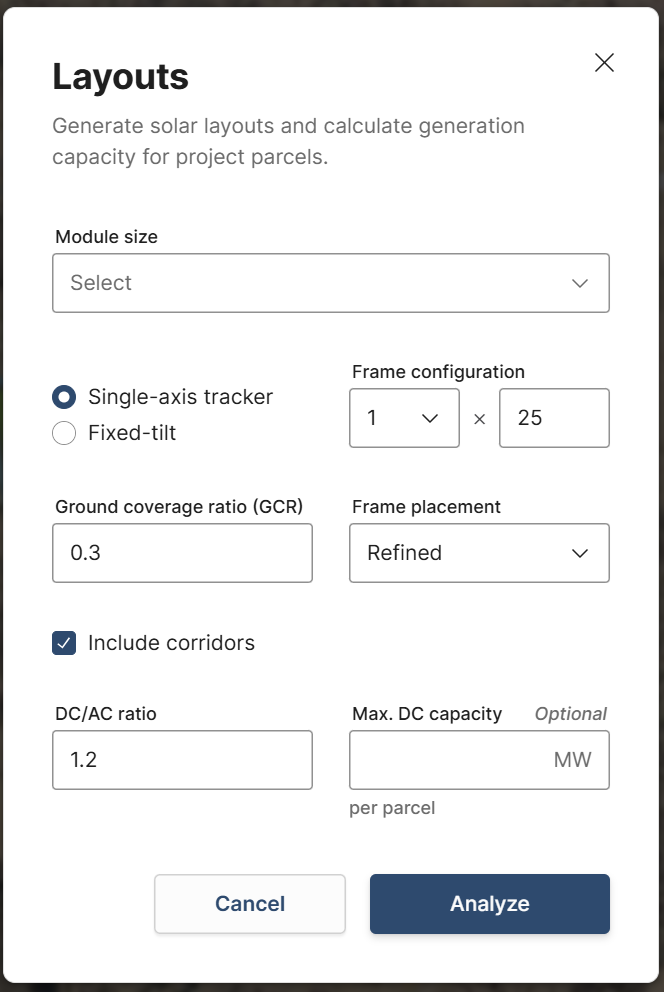Click the Module size chevron icon

pos(580,283)
